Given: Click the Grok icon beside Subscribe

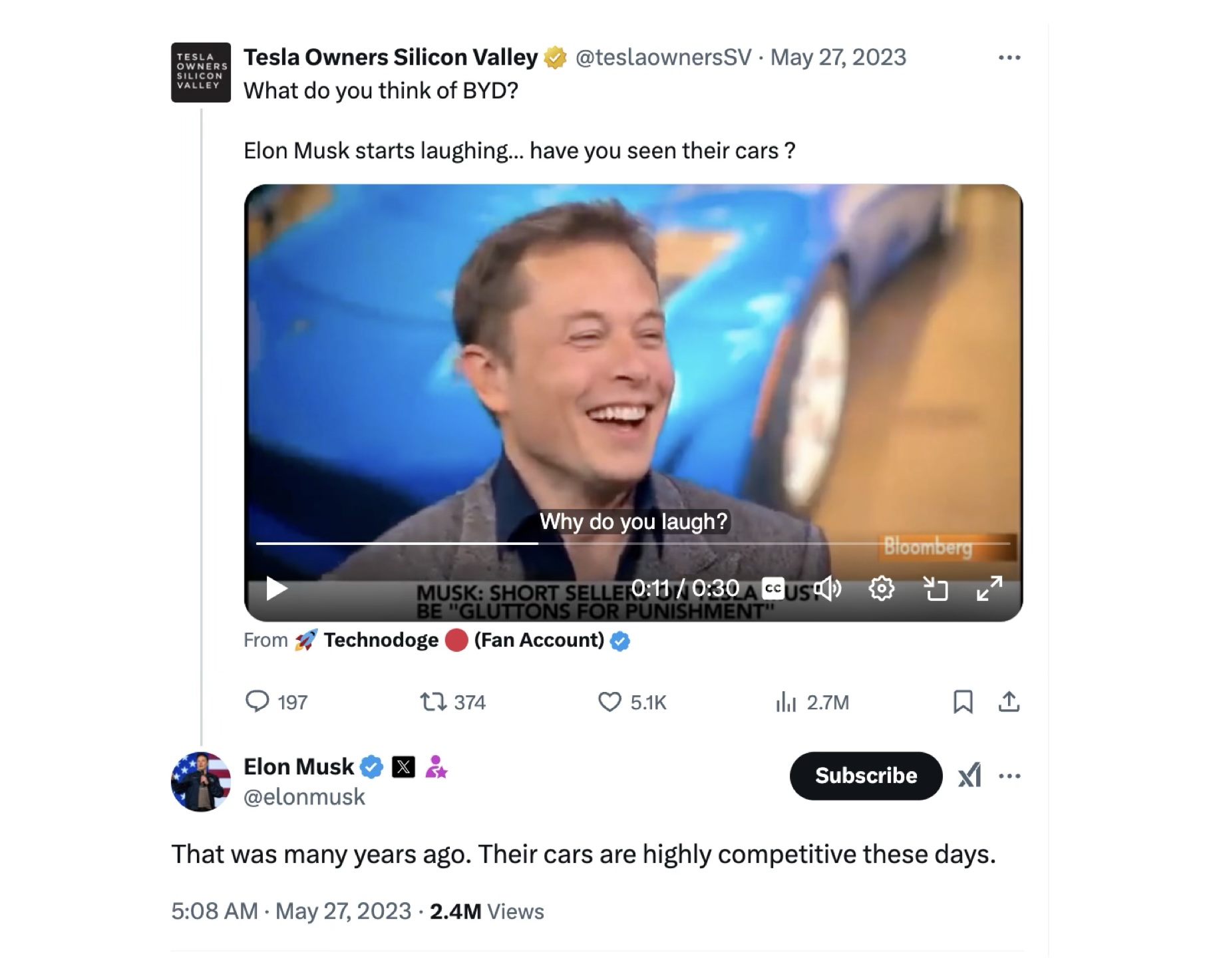Looking at the screenshot, I should click(969, 776).
